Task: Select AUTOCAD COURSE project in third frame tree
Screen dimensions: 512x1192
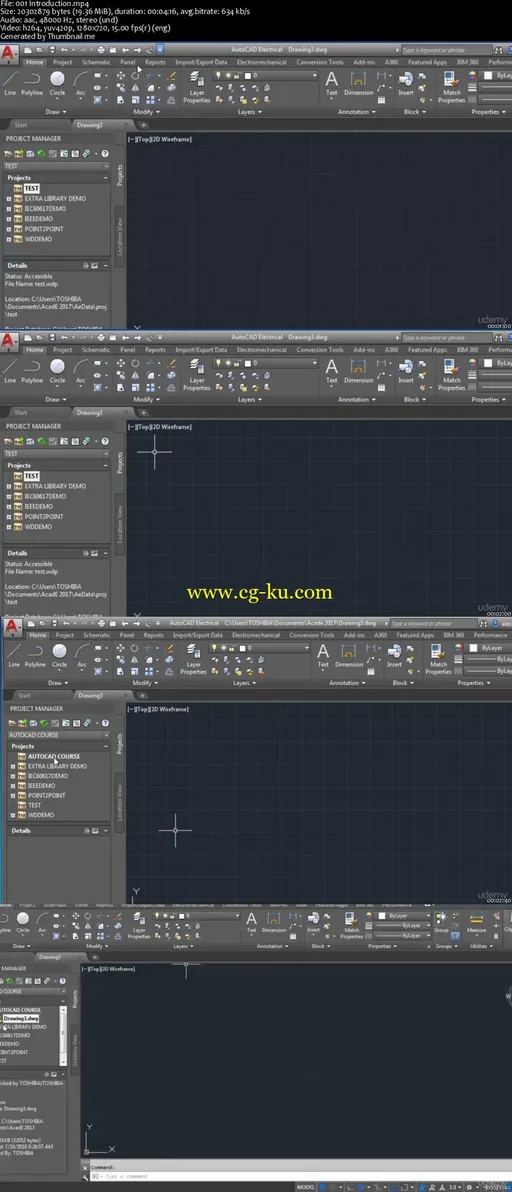Action: [x=53, y=756]
